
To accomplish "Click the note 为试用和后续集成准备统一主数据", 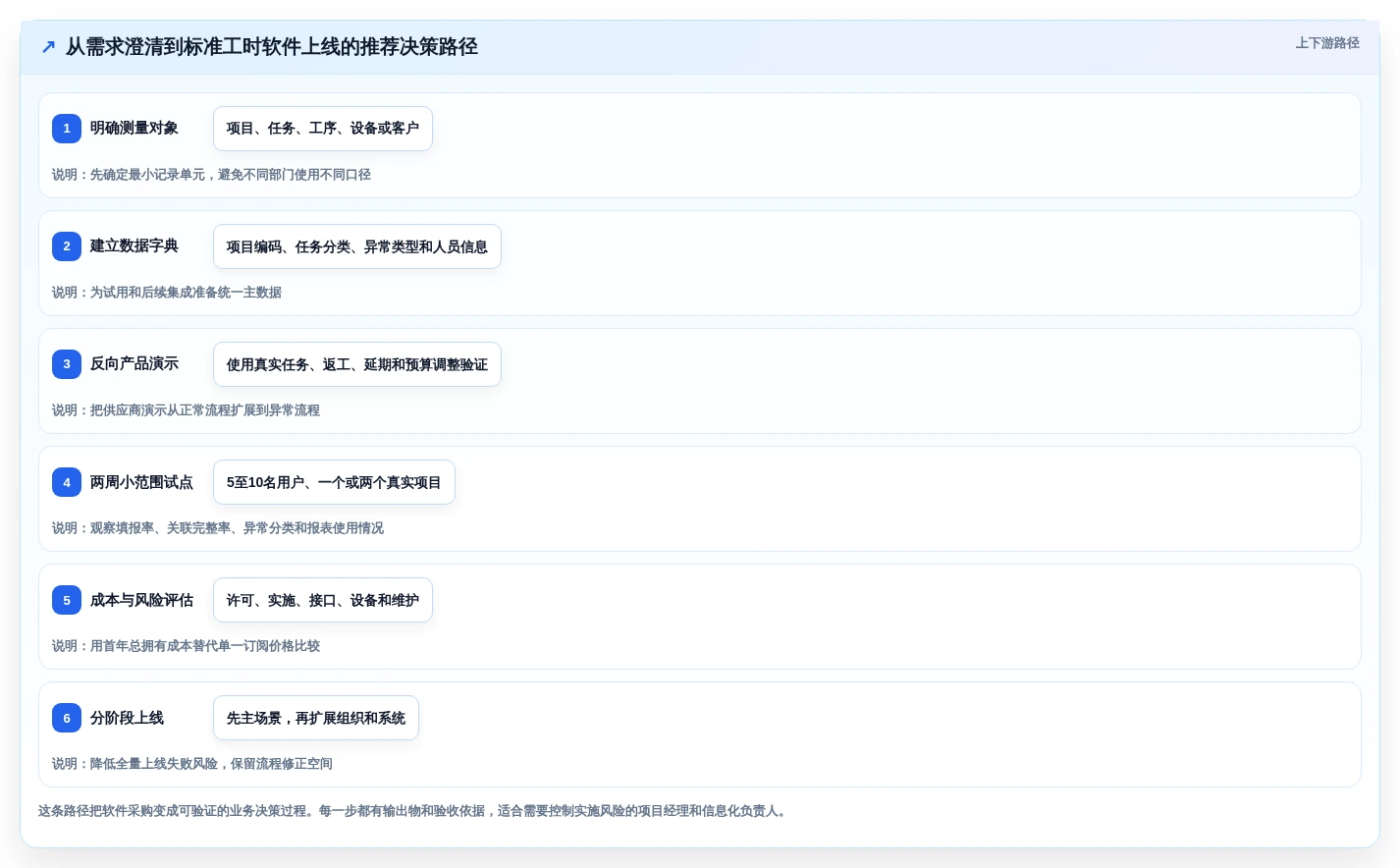I will [x=167, y=293].
